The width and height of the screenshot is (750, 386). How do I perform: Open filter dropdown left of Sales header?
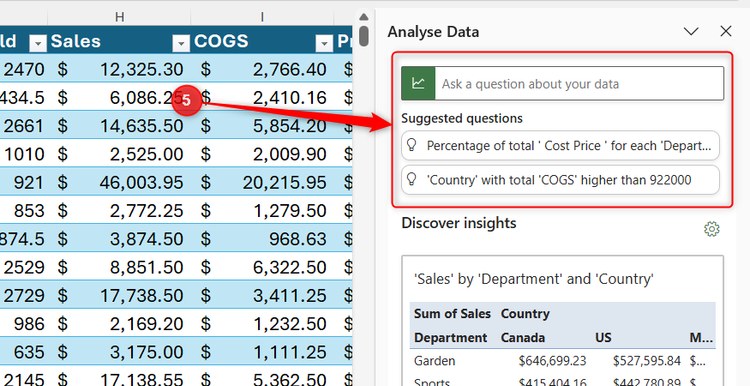tap(38, 44)
